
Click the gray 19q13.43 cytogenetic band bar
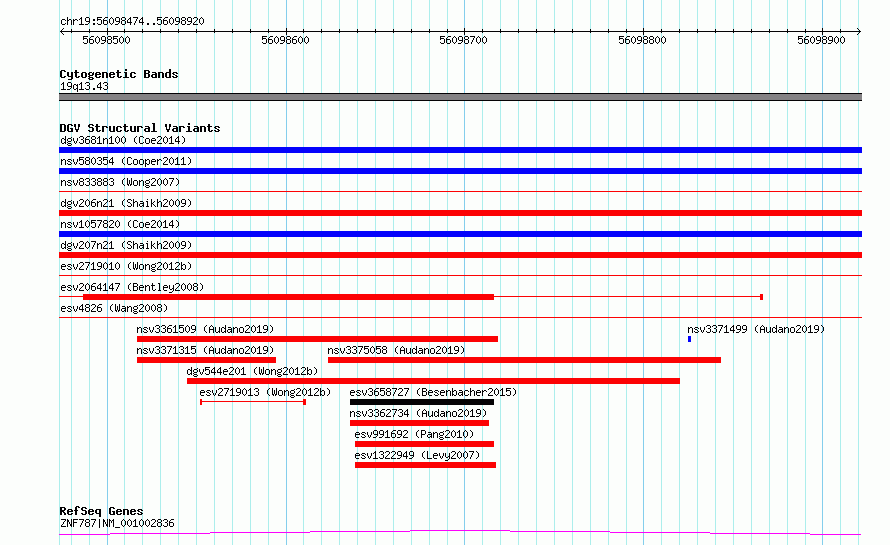(x=460, y=97)
